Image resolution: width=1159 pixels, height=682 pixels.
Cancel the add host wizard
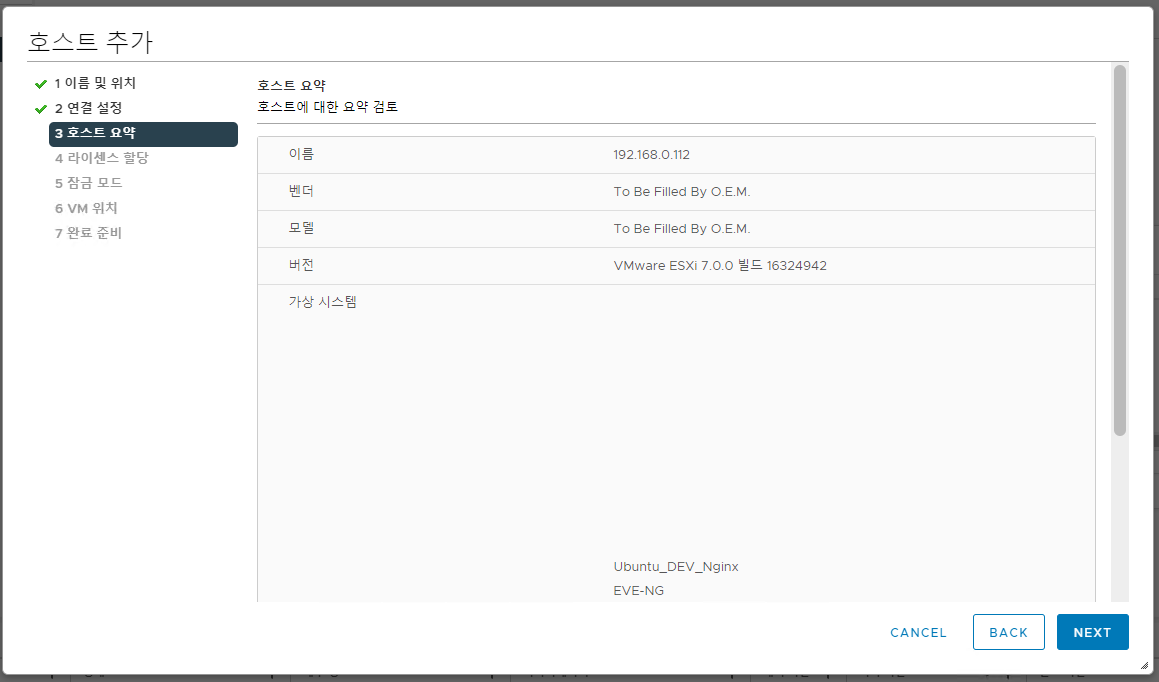click(x=918, y=632)
